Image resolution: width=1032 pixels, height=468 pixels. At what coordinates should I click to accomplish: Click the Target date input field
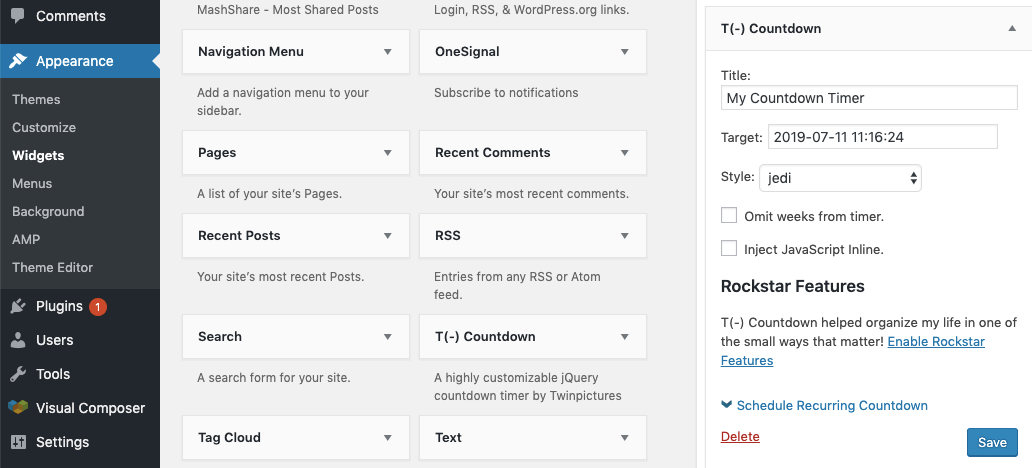[x=883, y=137]
